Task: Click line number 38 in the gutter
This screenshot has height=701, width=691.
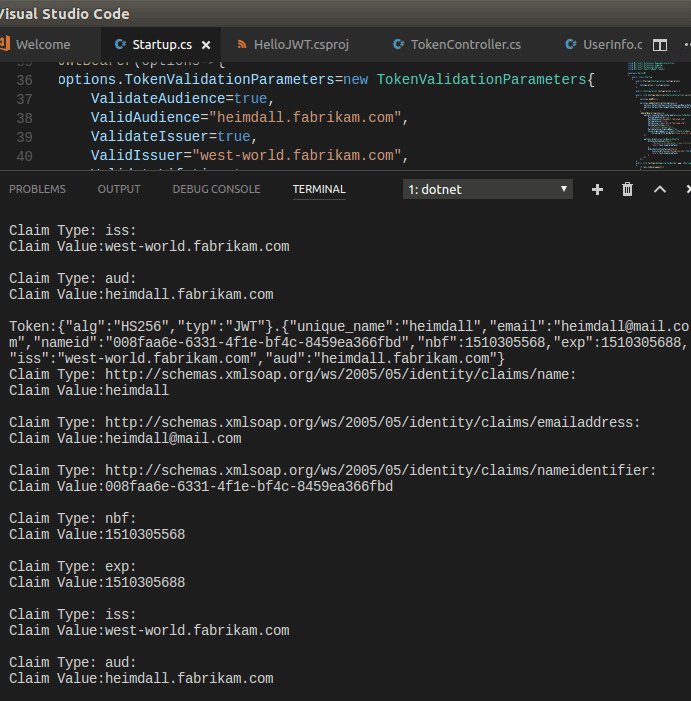Action: pyautogui.click(x=25, y=117)
